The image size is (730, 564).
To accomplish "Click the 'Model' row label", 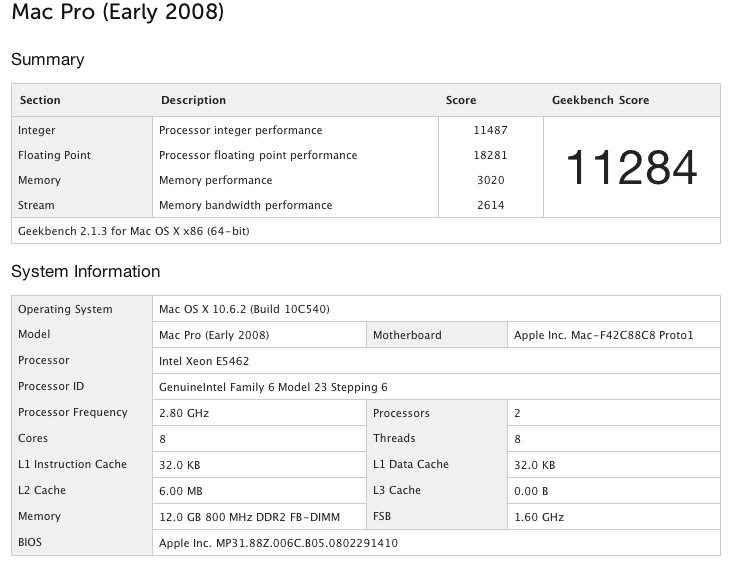I will [x=34, y=334].
